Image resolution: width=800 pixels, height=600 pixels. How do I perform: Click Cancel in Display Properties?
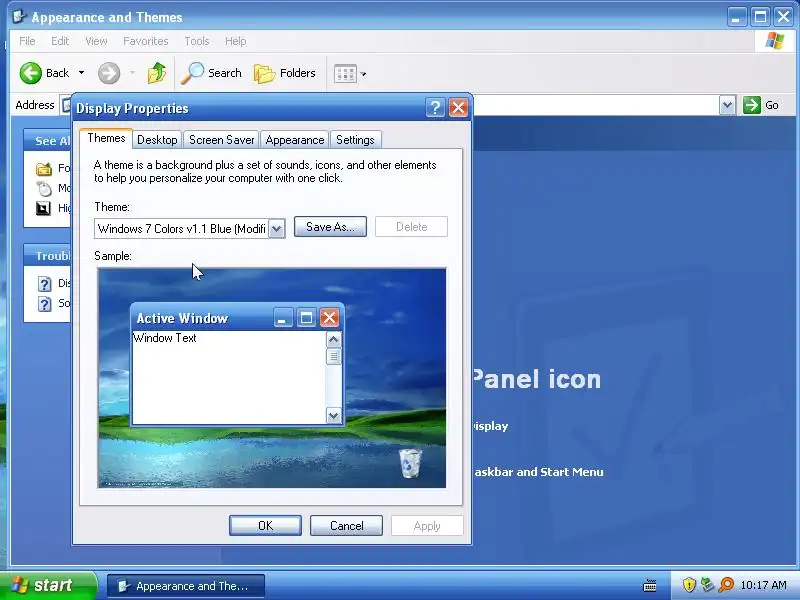(346, 526)
